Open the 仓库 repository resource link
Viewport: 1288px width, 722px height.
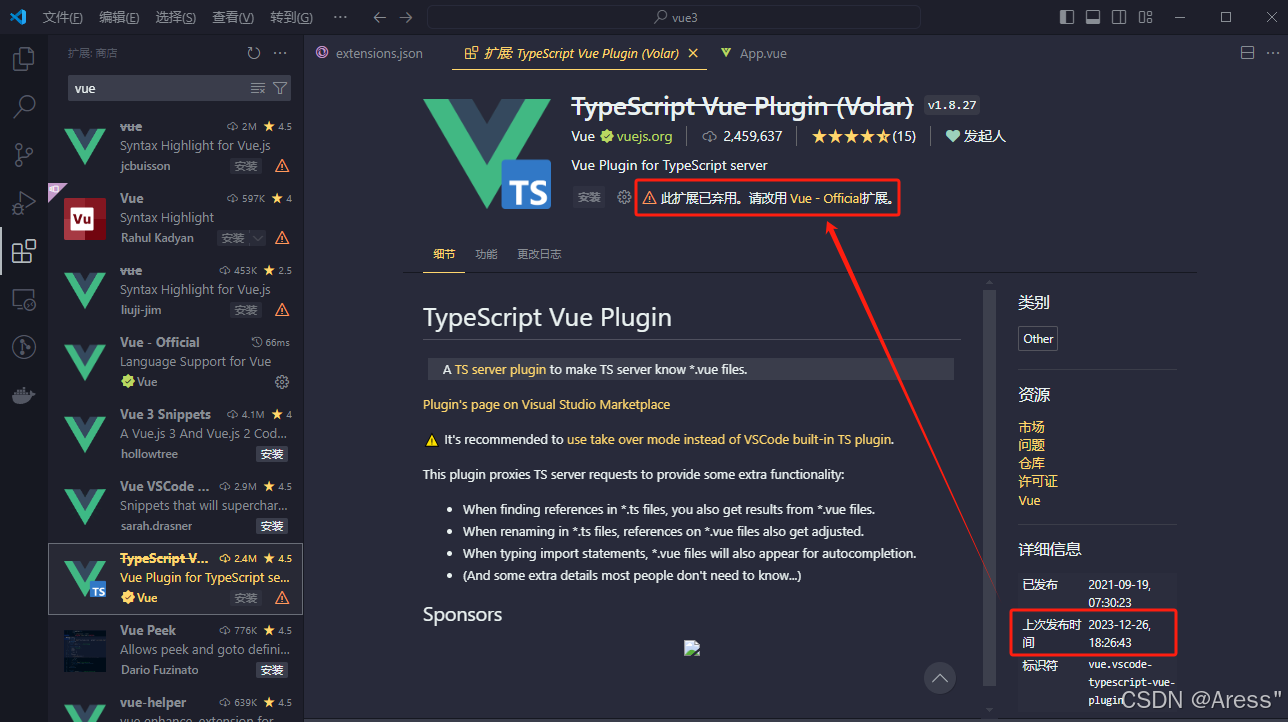[1031, 463]
